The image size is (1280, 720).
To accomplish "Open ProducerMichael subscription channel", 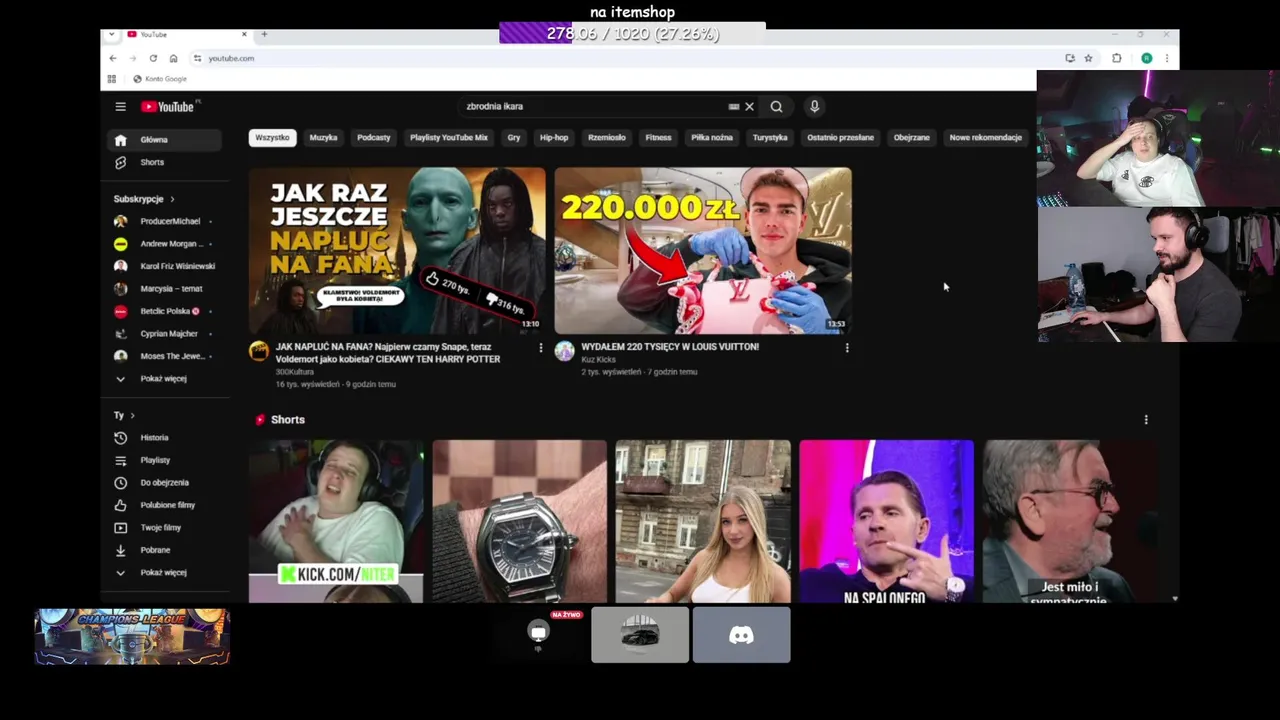I will point(164,221).
